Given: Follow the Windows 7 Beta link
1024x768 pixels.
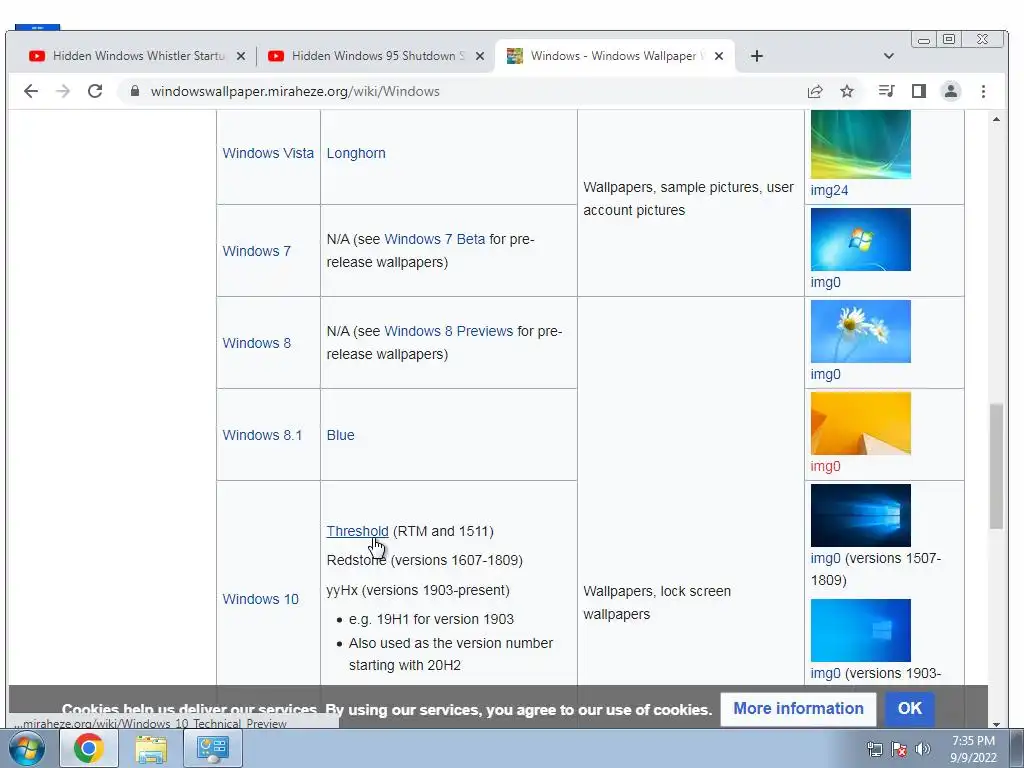Looking at the screenshot, I should pyautogui.click(x=435, y=239).
